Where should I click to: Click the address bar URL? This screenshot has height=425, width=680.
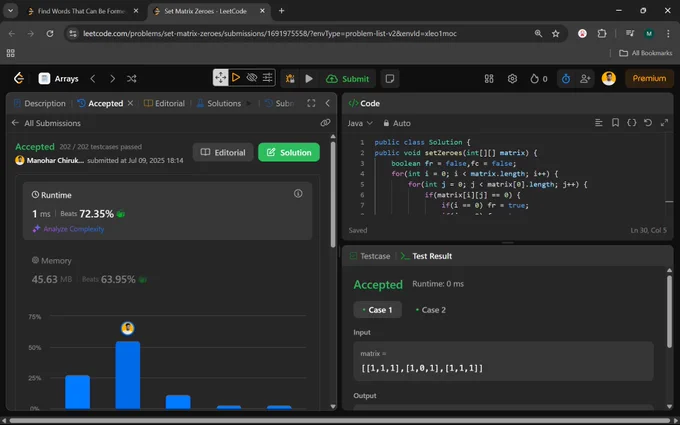(x=270, y=33)
